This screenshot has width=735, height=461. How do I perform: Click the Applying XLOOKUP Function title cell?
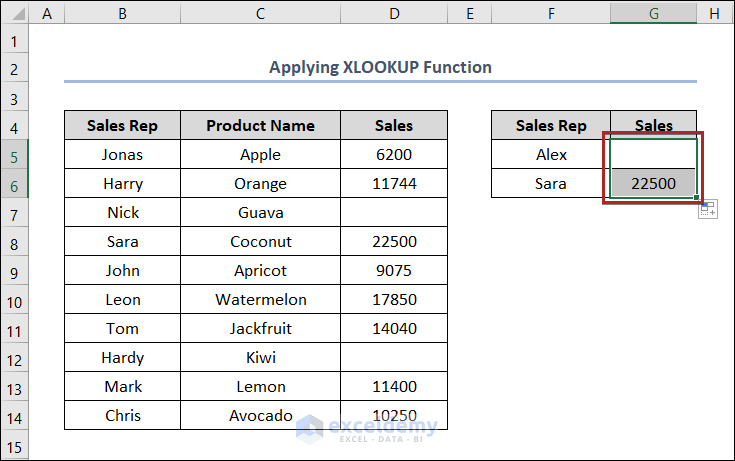coord(380,68)
